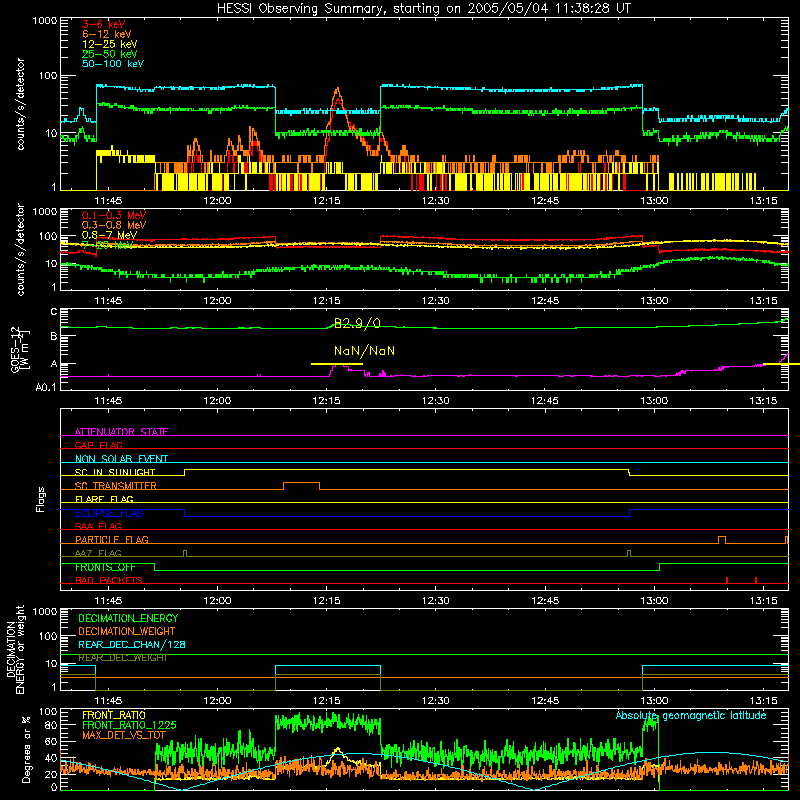Image resolution: width=800 pixels, height=800 pixels.
Task: Select the NON_SOLAR_EVENT flag label
Action: point(121,459)
